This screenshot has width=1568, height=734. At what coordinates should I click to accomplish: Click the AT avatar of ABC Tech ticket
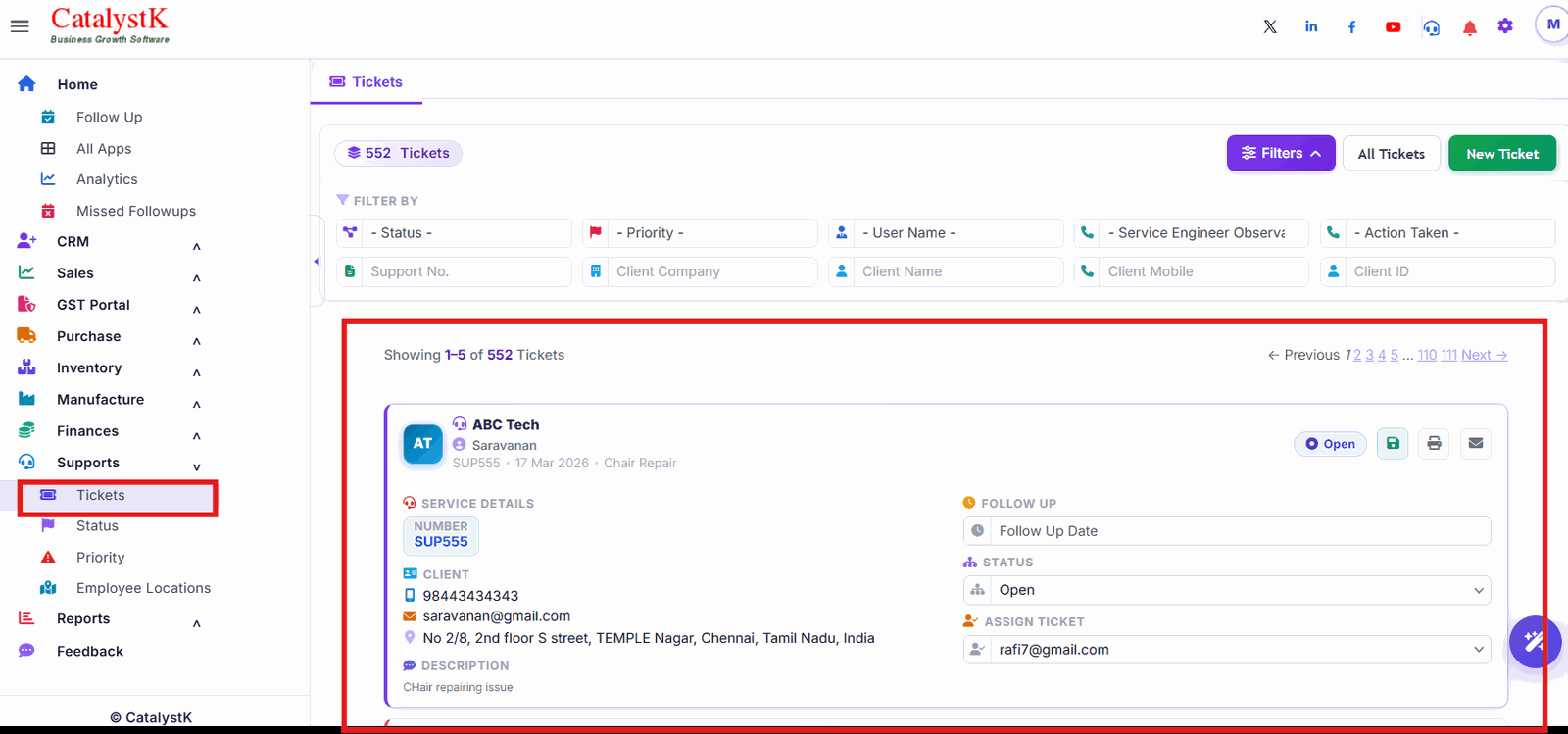tap(422, 443)
